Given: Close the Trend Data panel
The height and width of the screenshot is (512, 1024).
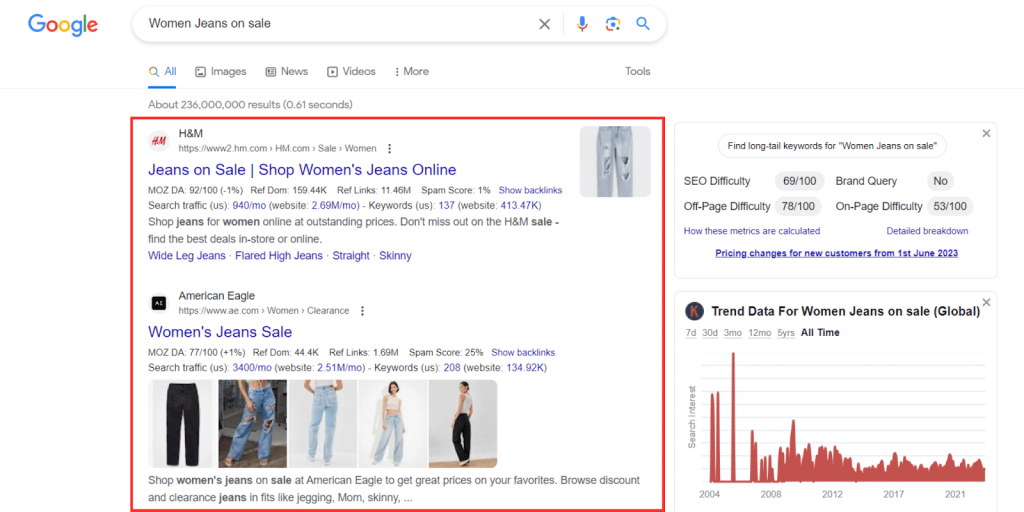Looking at the screenshot, I should click(986, 302).
